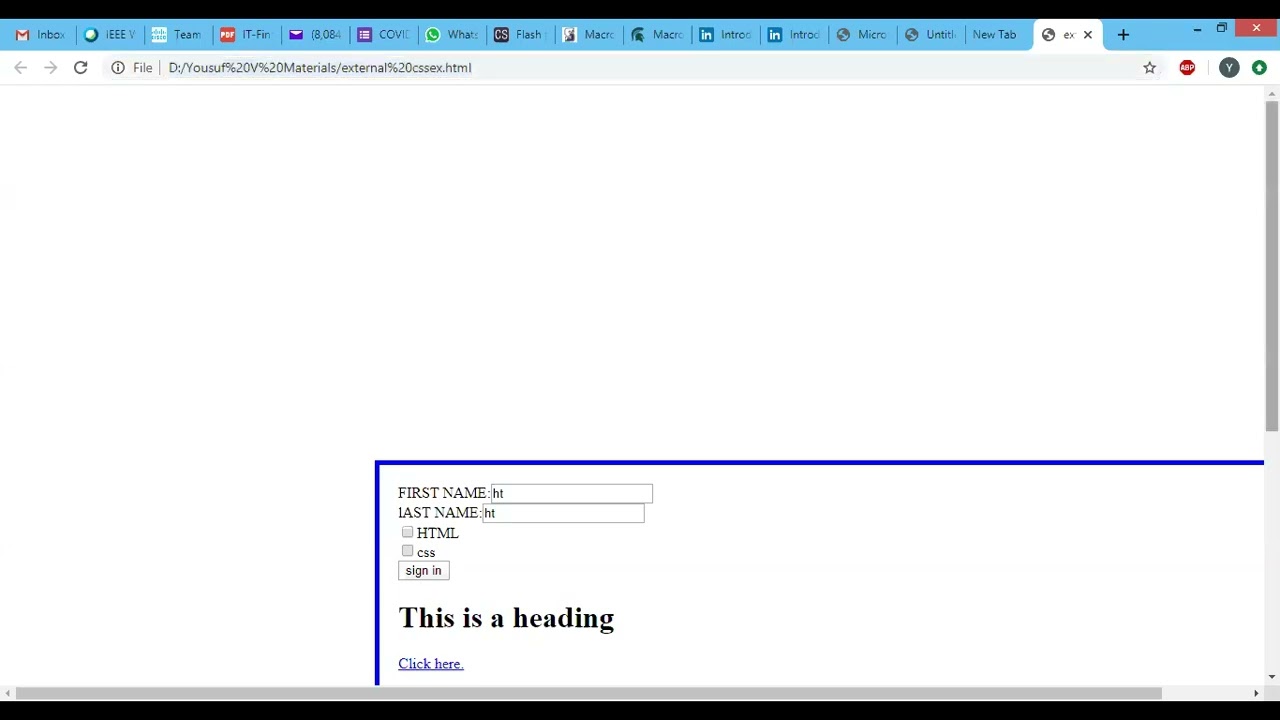Switch to the Micro tab
Viewport: 1280px width, 720px height.
pos(861,34)
